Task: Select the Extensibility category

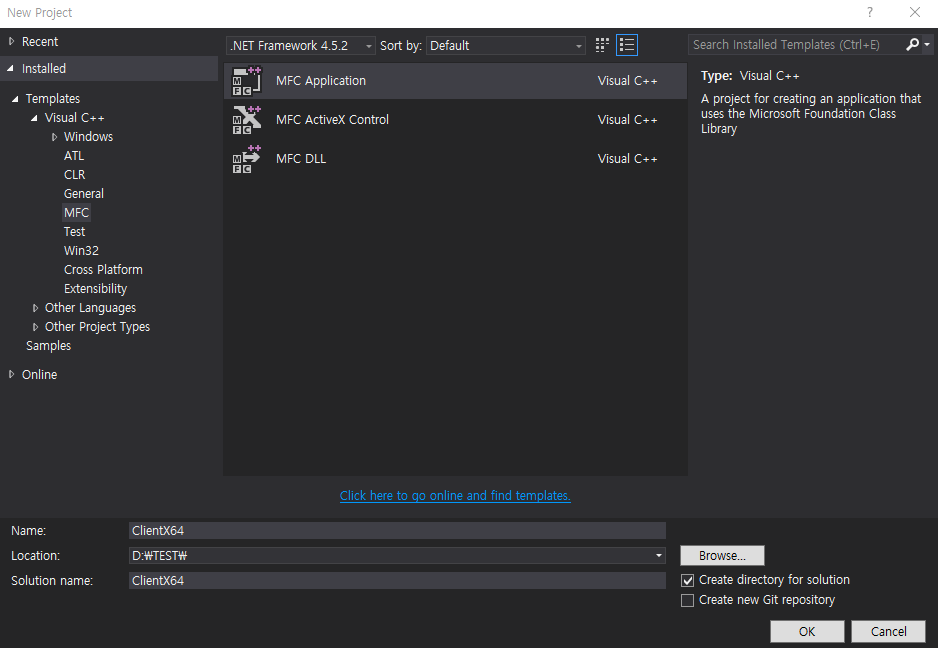Action: [x=96, y=289]
